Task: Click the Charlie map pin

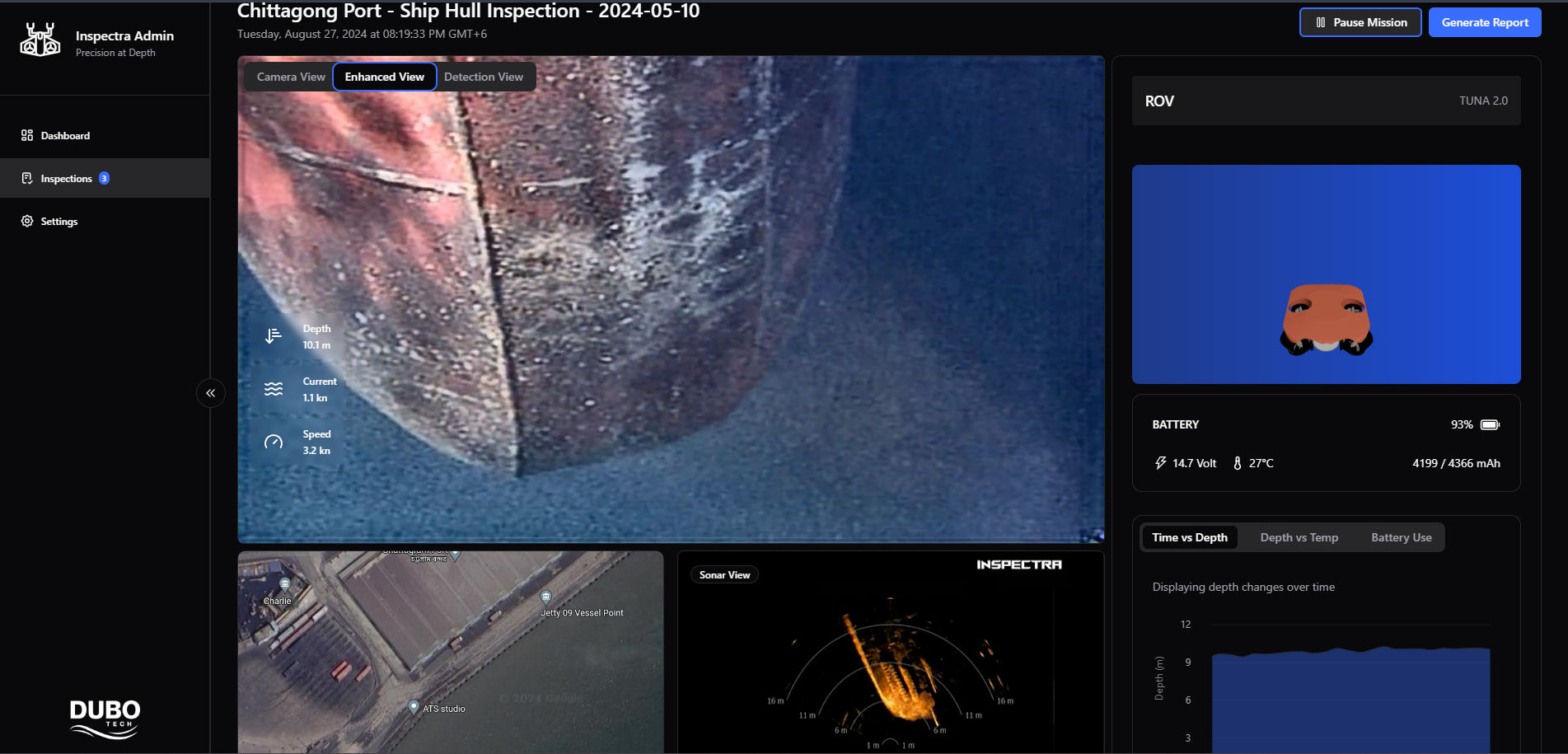Action: 284,584
